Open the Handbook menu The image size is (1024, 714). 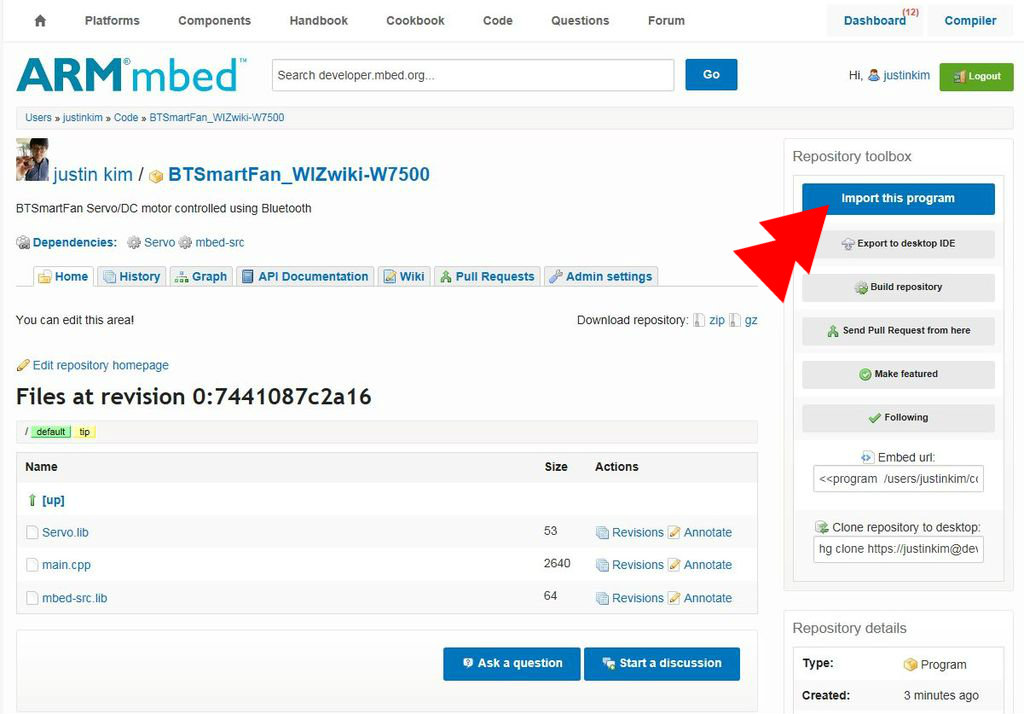[x=319, y=21]
